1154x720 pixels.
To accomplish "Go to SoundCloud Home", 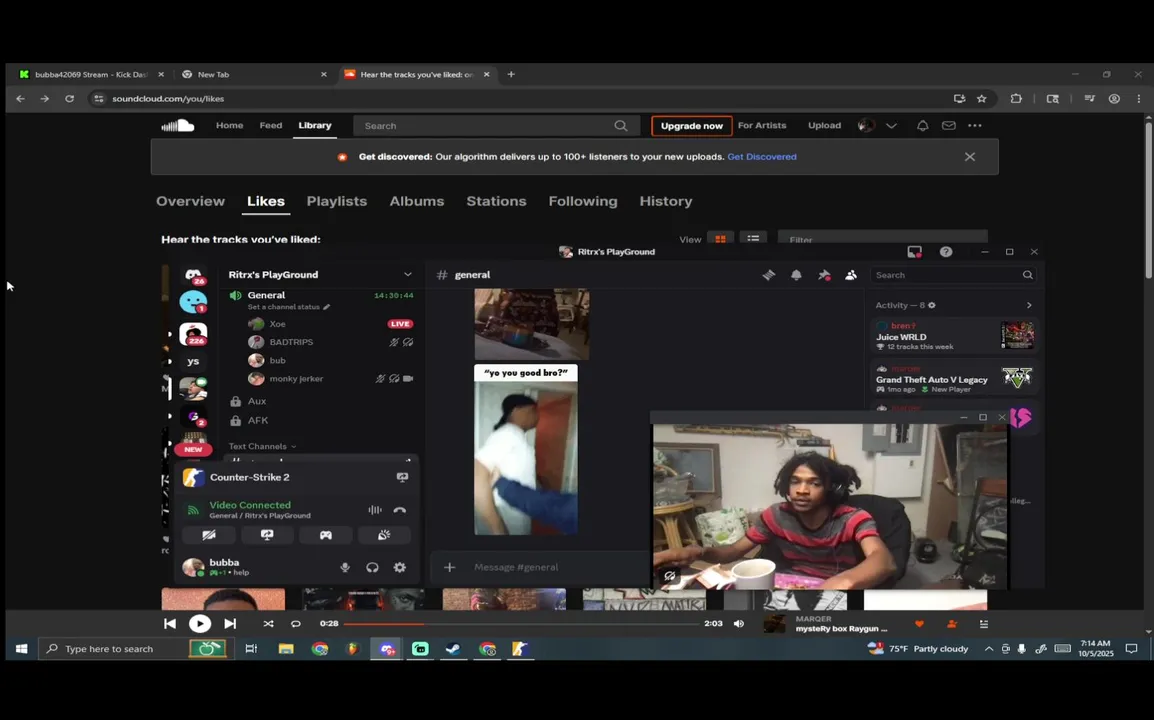I will pyautogui.click(x=230, y=125).
